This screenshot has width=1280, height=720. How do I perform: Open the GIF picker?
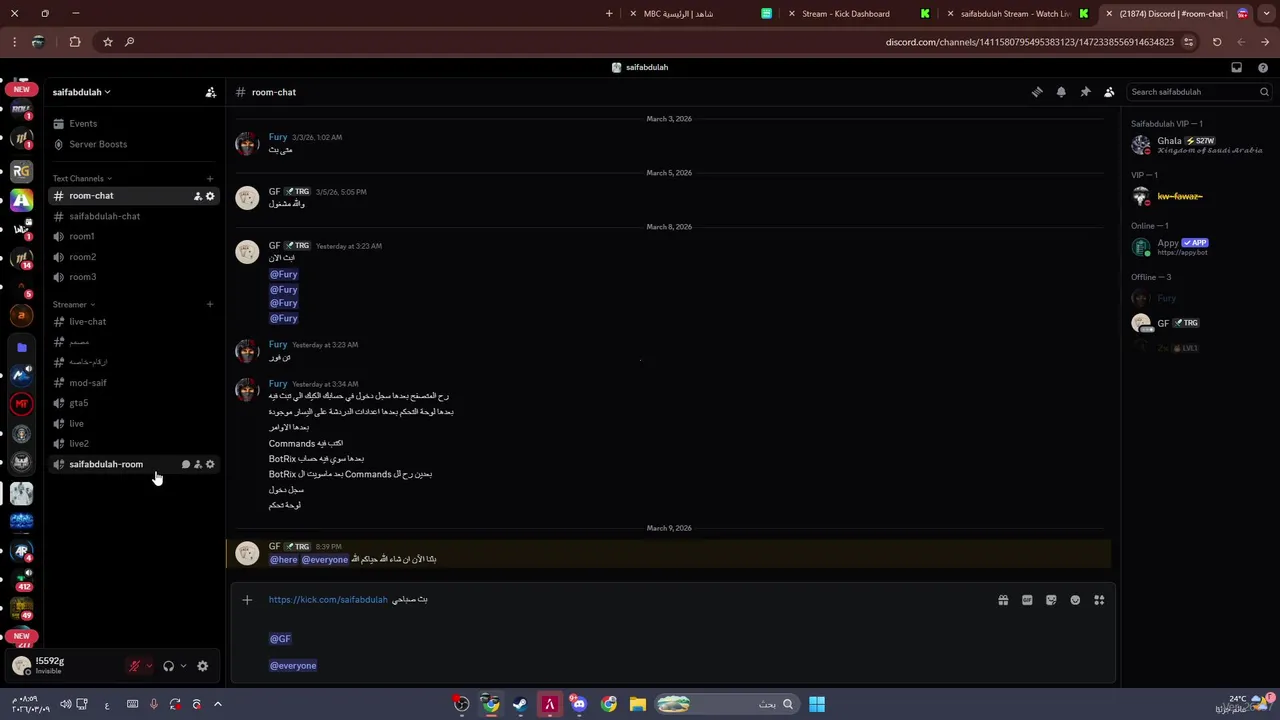[1027, 600]
